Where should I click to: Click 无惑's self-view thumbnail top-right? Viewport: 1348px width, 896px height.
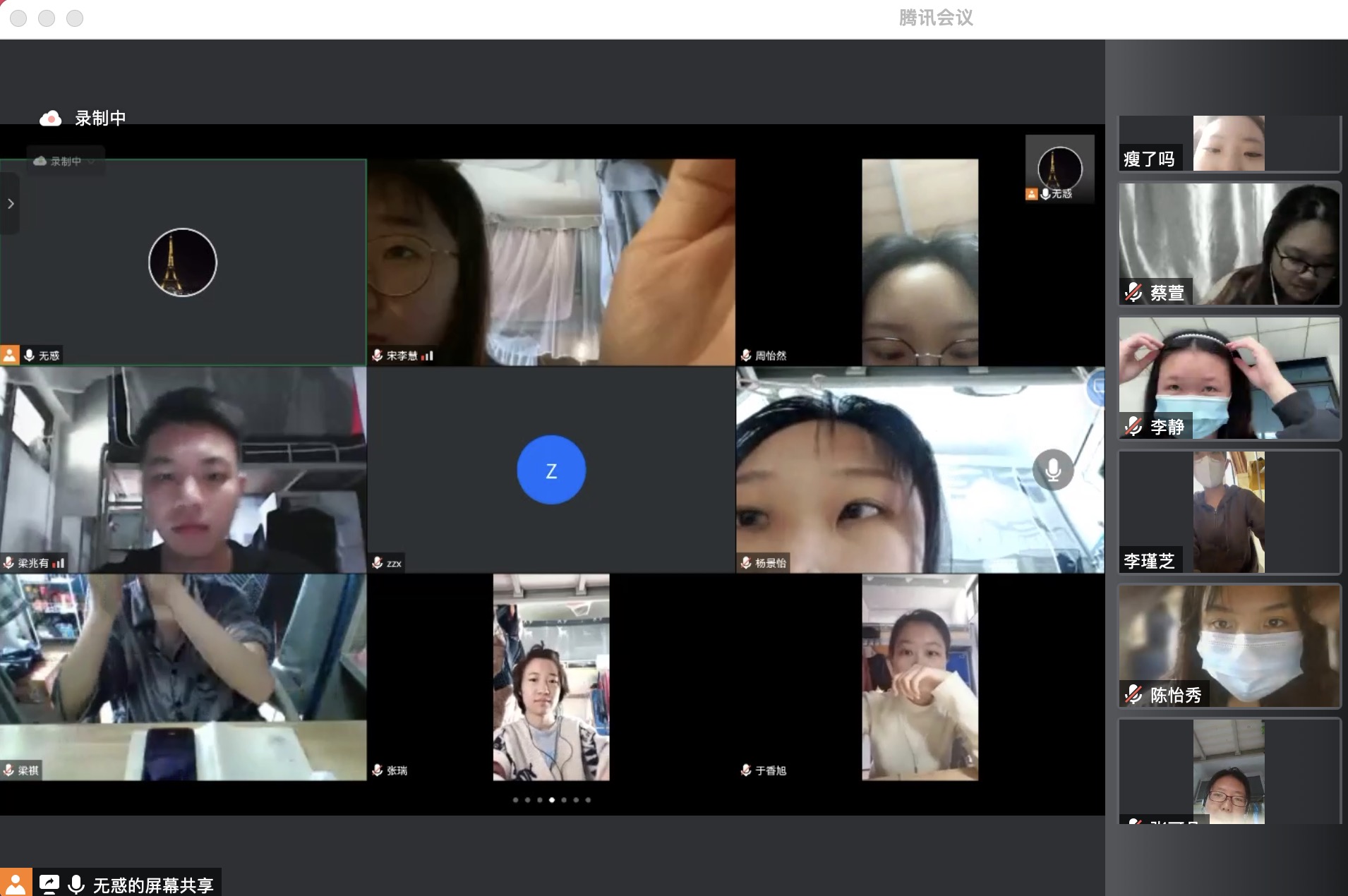click(x=1060, y=169)
